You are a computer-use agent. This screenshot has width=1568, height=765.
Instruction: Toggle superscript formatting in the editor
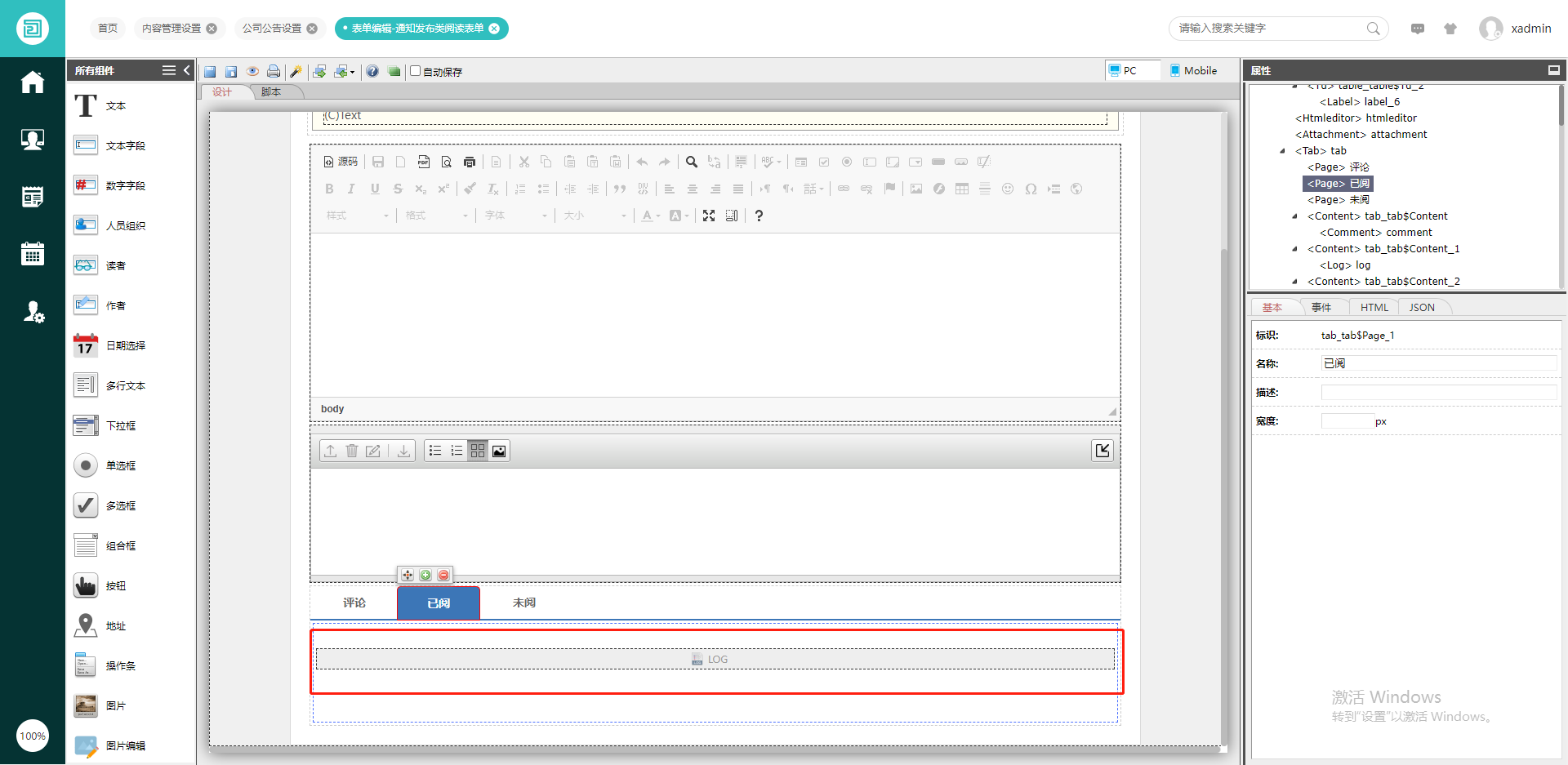click(x=443, y=189)
